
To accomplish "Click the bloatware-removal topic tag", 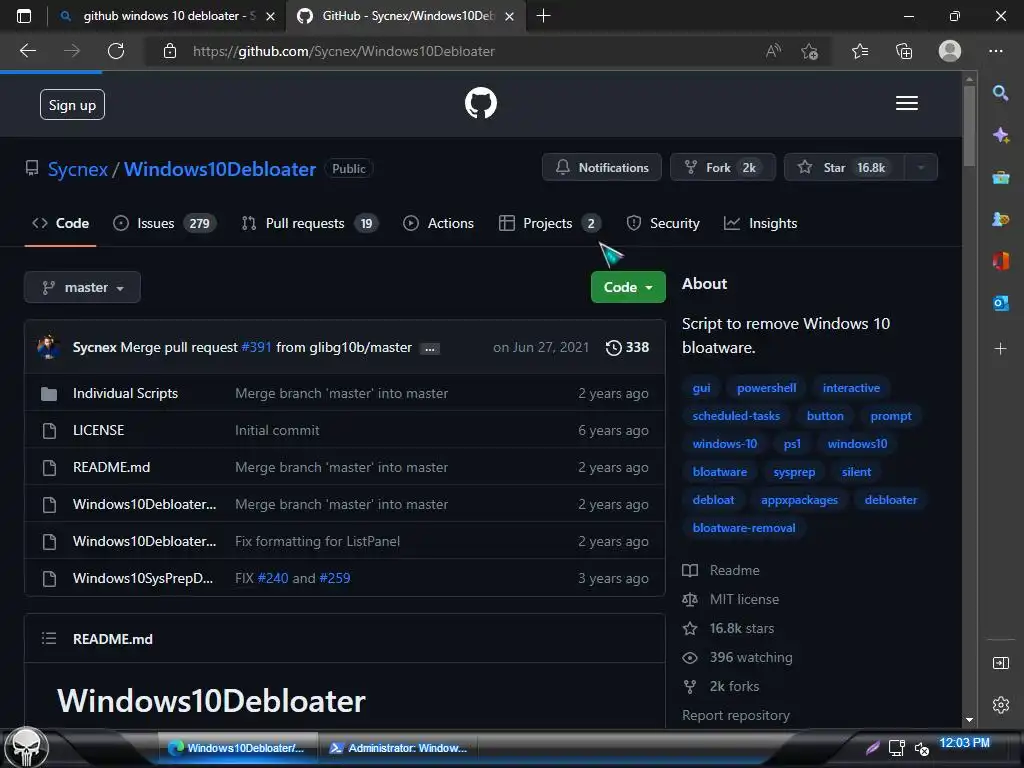I will click(744, 528).
